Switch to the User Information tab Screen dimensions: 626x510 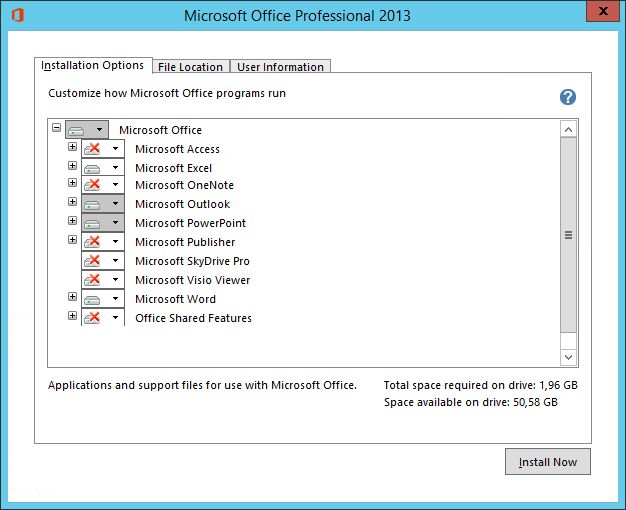tap(280, 67)
